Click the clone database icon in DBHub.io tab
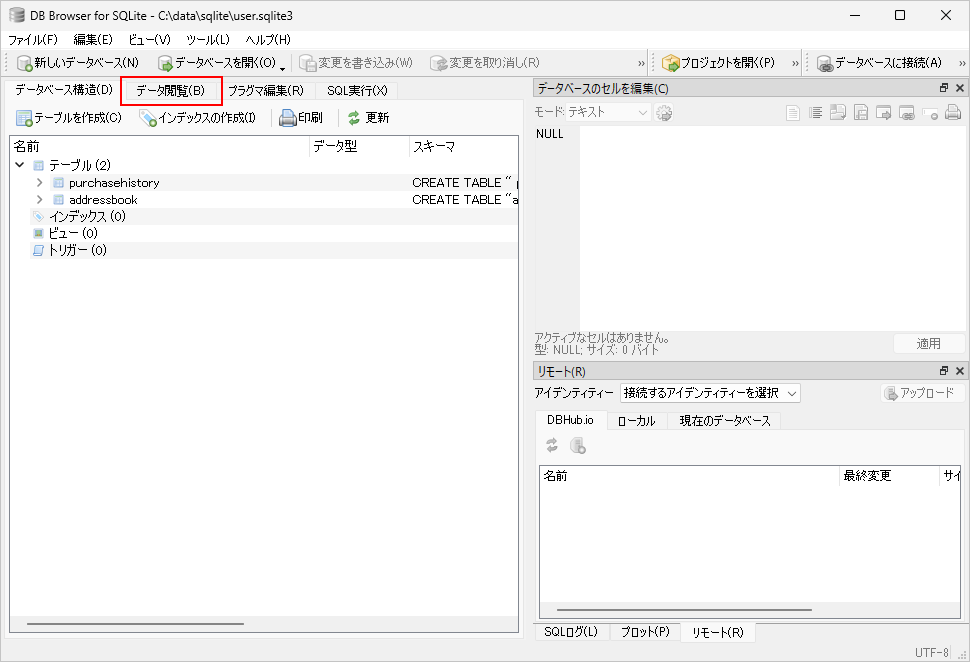Viewport: 970px width, 662px height. point(578,445)
